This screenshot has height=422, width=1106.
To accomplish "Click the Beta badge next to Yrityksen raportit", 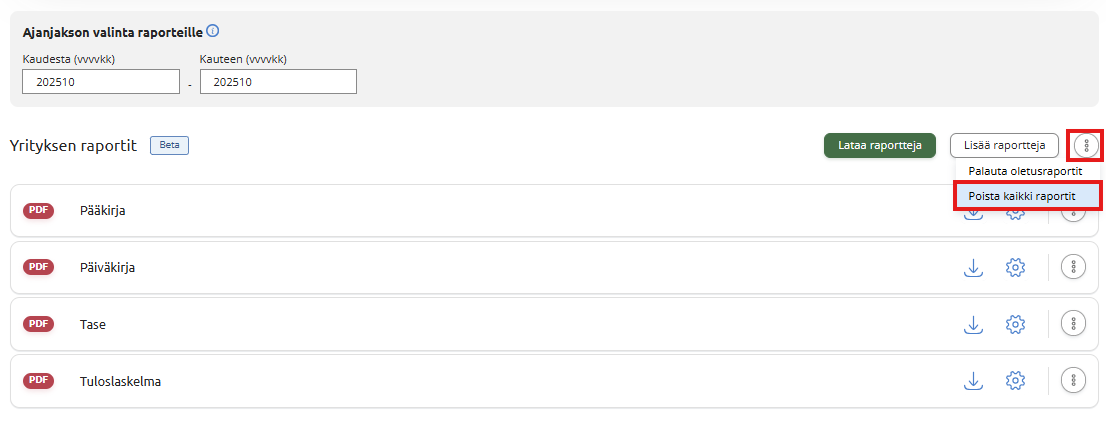I will [x=169, y=146].
